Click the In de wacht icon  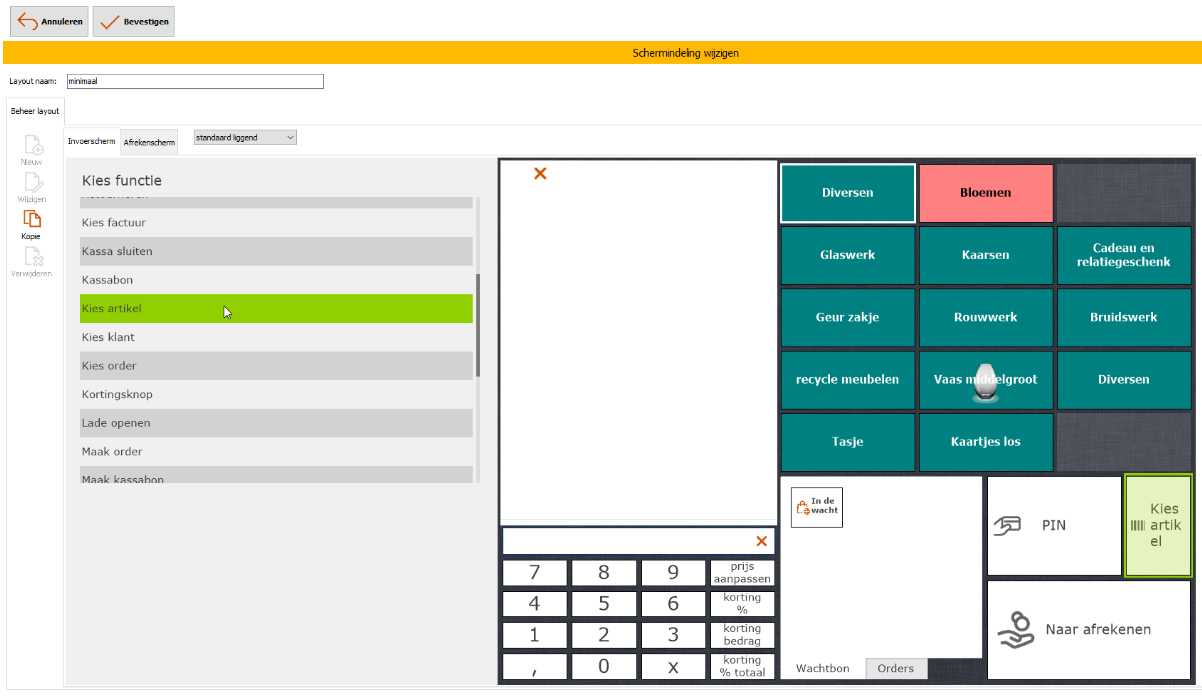click(816, 507)
